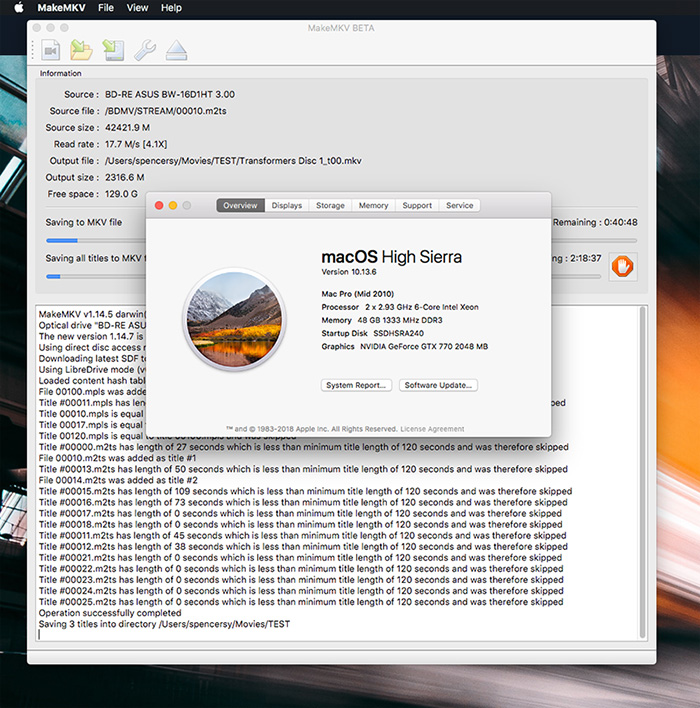Switch to the Displays tab
The width and height of the screenshot is (700, 708).
point(287,205)
